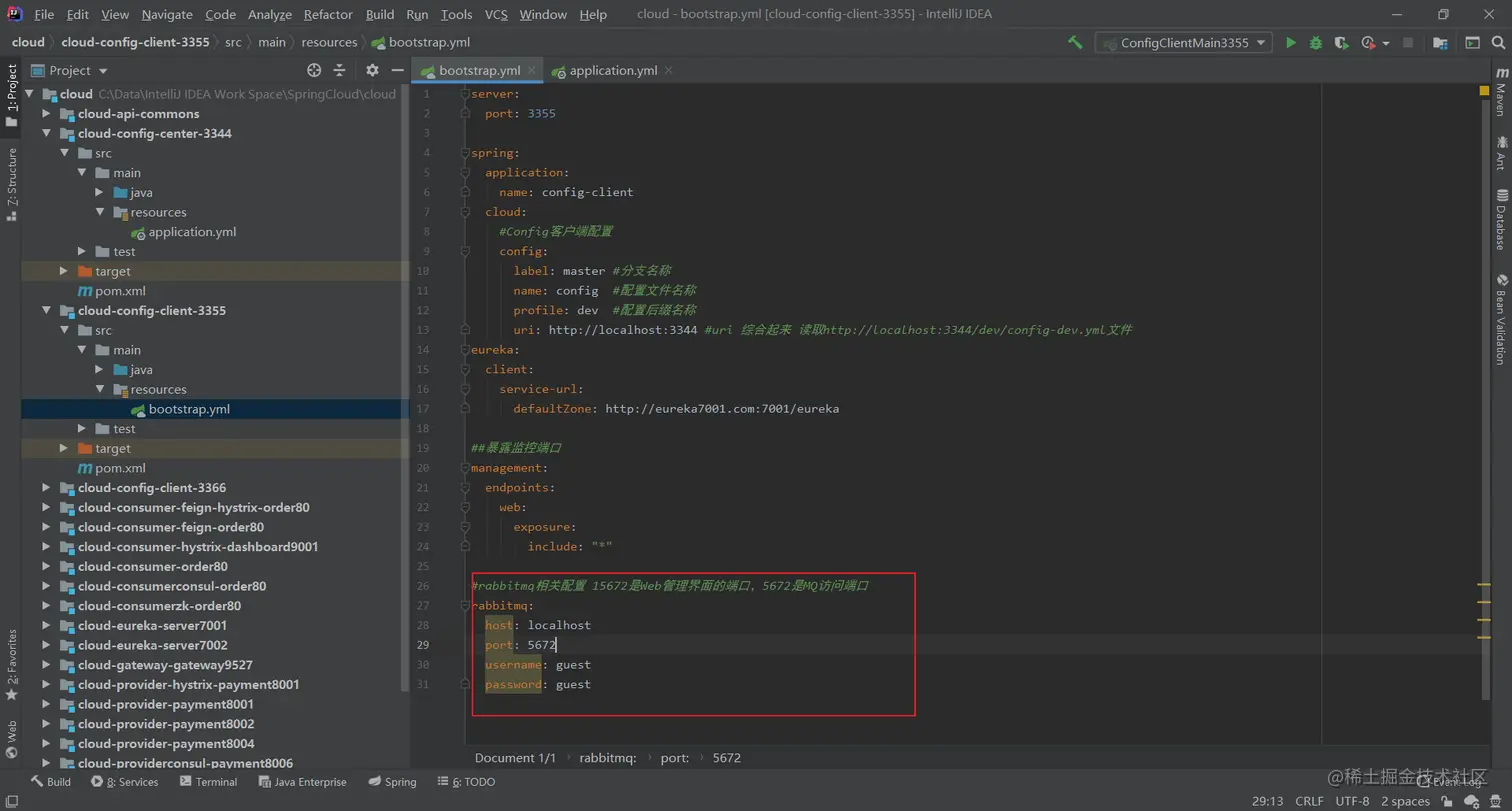The image size is (1512, 811).
Task: Select cloud-providerconsul-payment8006 module
Action: [185, 764]
